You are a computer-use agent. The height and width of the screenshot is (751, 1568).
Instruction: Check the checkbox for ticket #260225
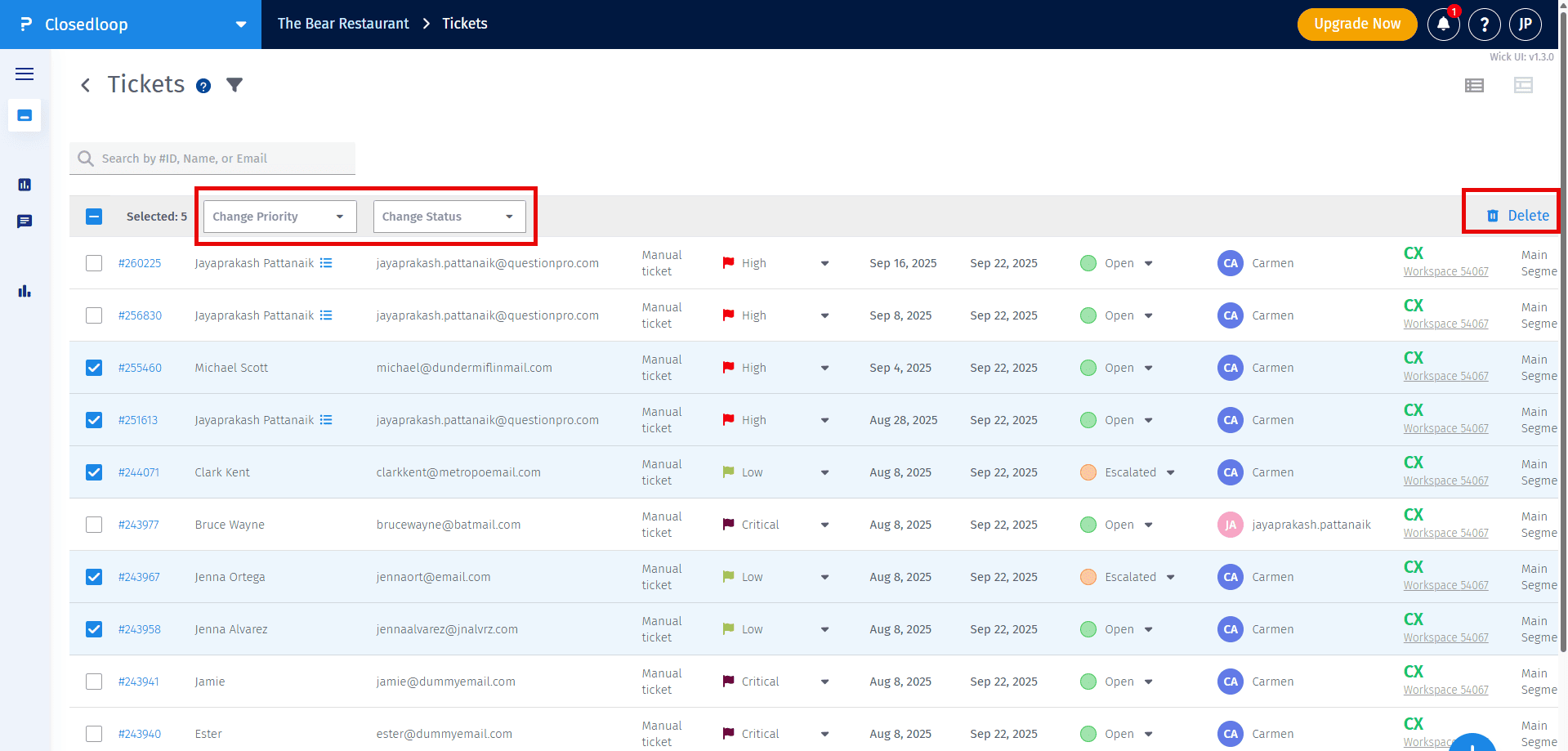click(x=94, y=263)
